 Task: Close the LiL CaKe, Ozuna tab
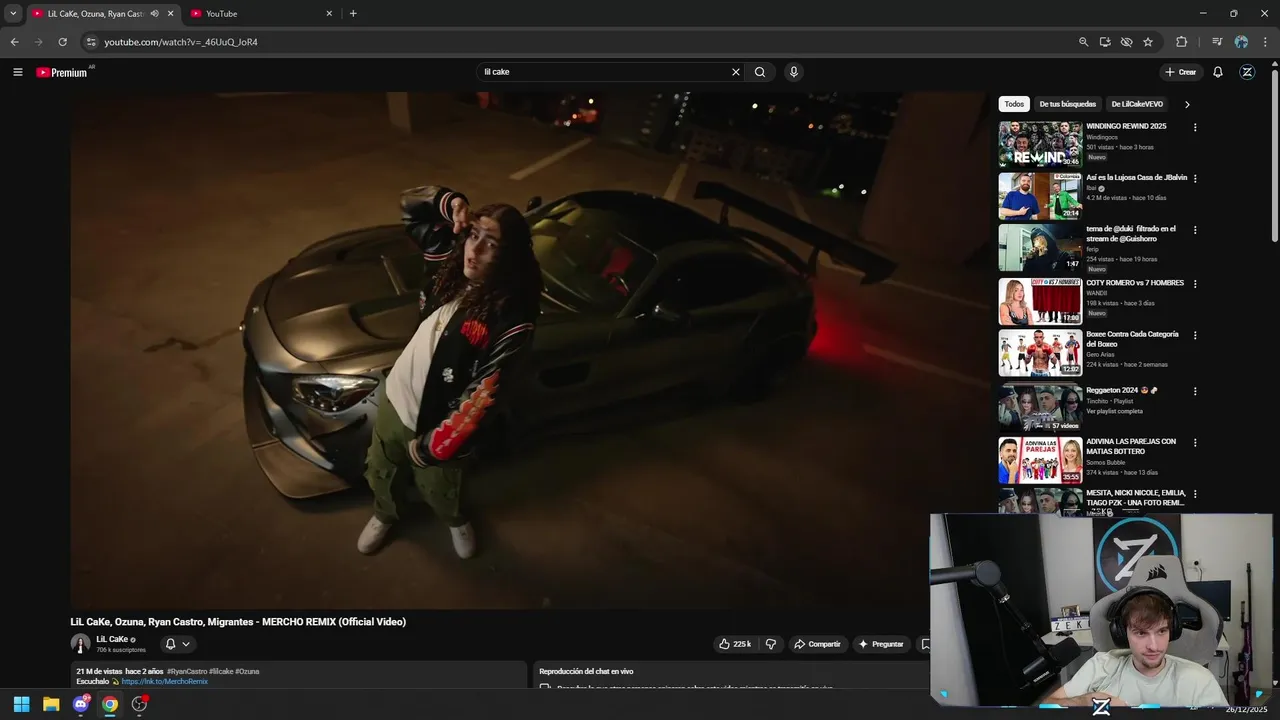pos(171,13)
